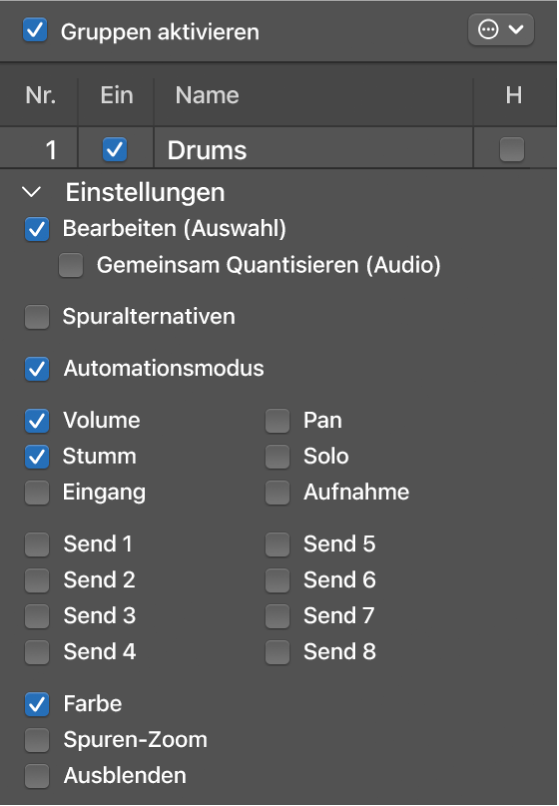The height and width of the screenshot is (806, 559).
Task: Check the Send 1 box
Action: pos(37,544)
